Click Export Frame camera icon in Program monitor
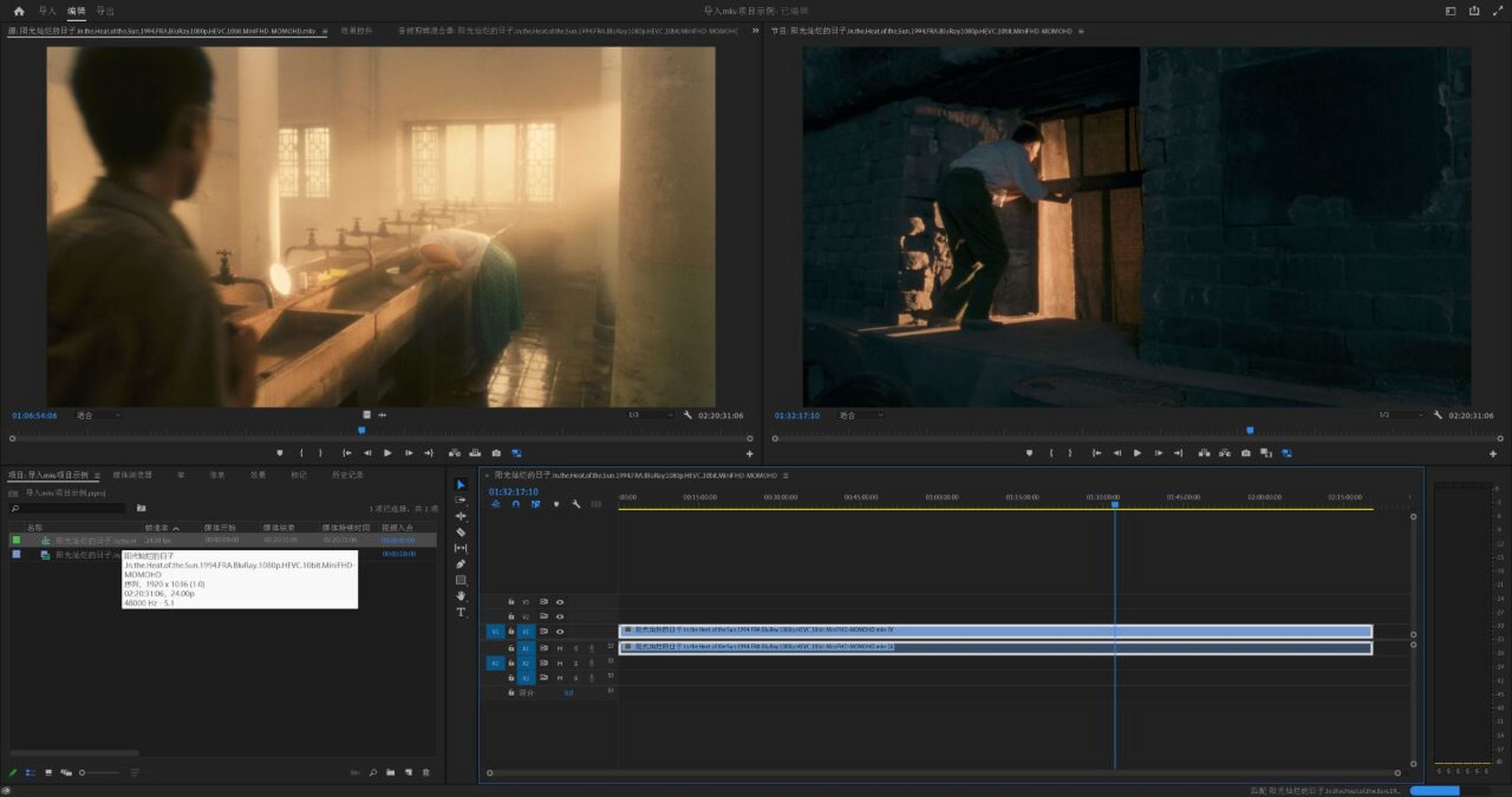1512x797 pixels. (x=1245, y=453)
